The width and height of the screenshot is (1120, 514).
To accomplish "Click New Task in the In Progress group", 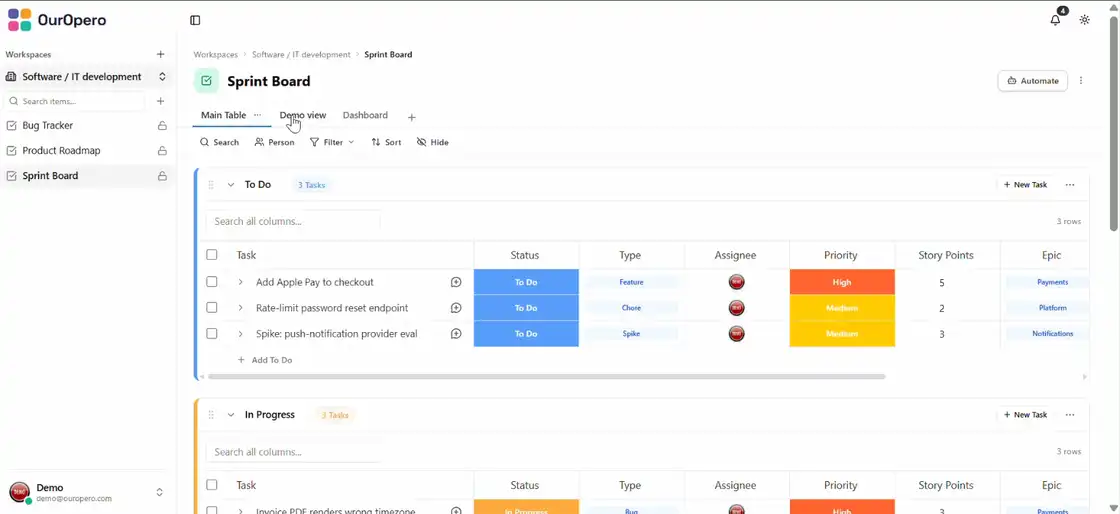I will click(x=1025, y=415).
